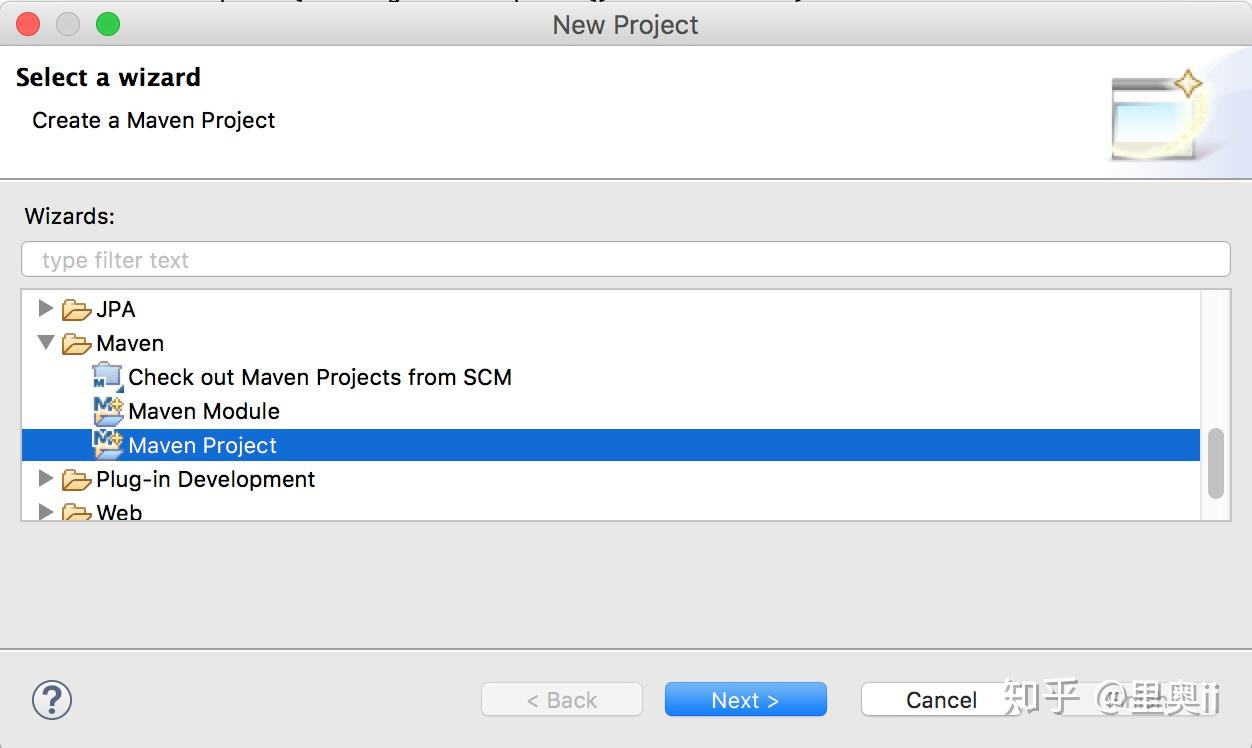Viewport: 1252px width, 748px height.
Task: Click the Plug-in Development folder icon
Action: pos(77,480)
